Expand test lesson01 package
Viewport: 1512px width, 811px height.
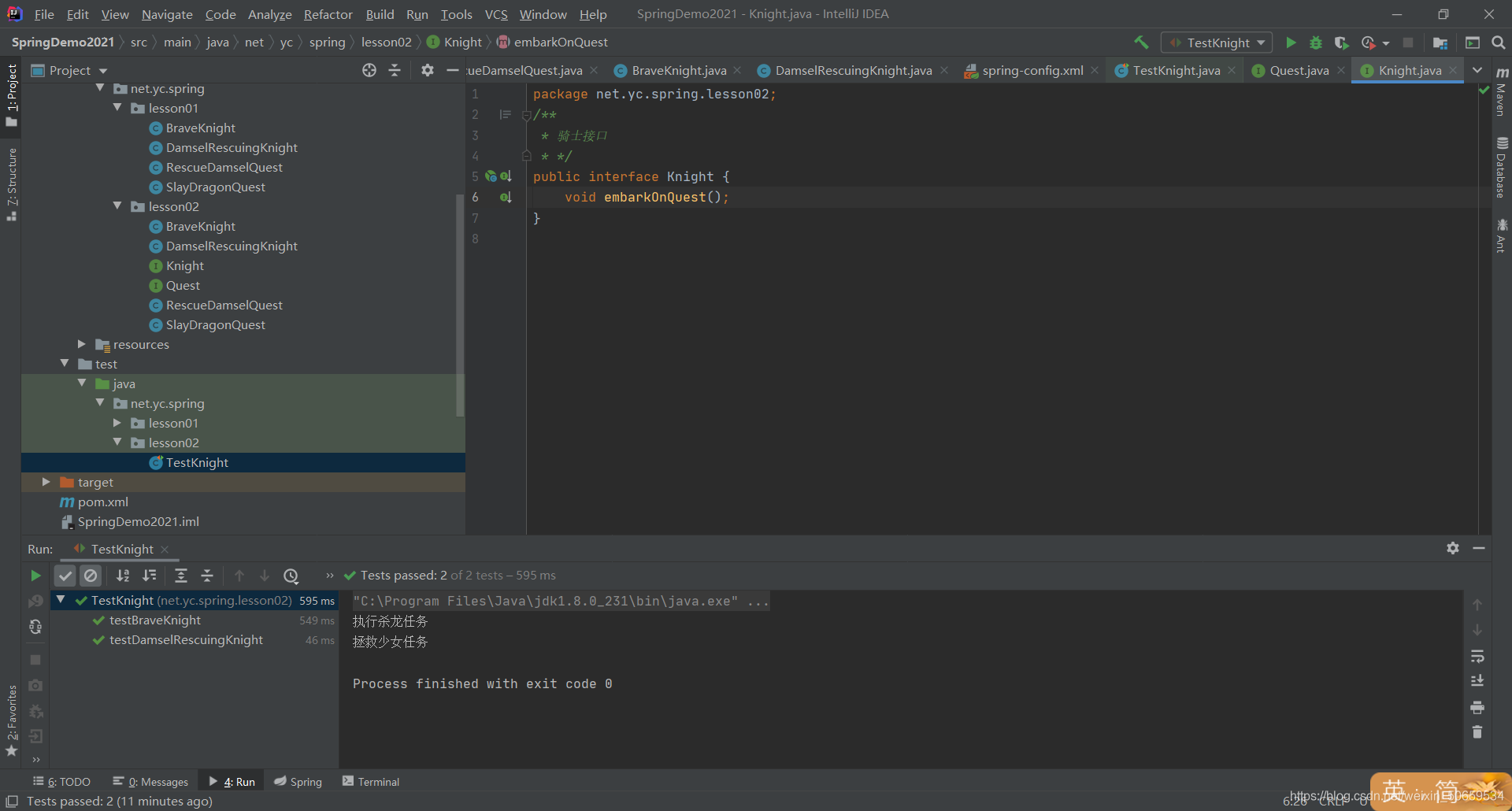[117, 423]
